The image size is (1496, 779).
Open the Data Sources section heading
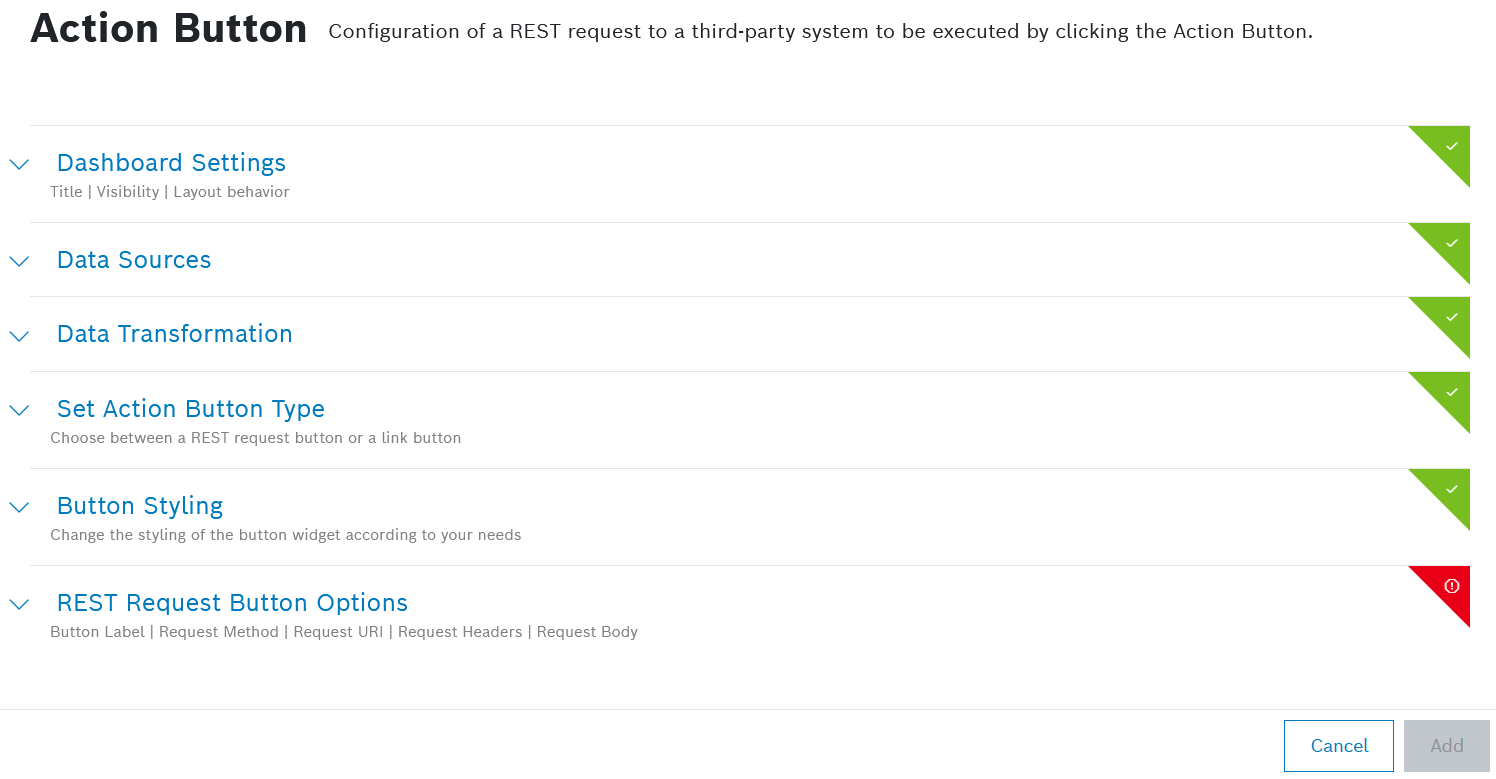[x=134, y=260]
